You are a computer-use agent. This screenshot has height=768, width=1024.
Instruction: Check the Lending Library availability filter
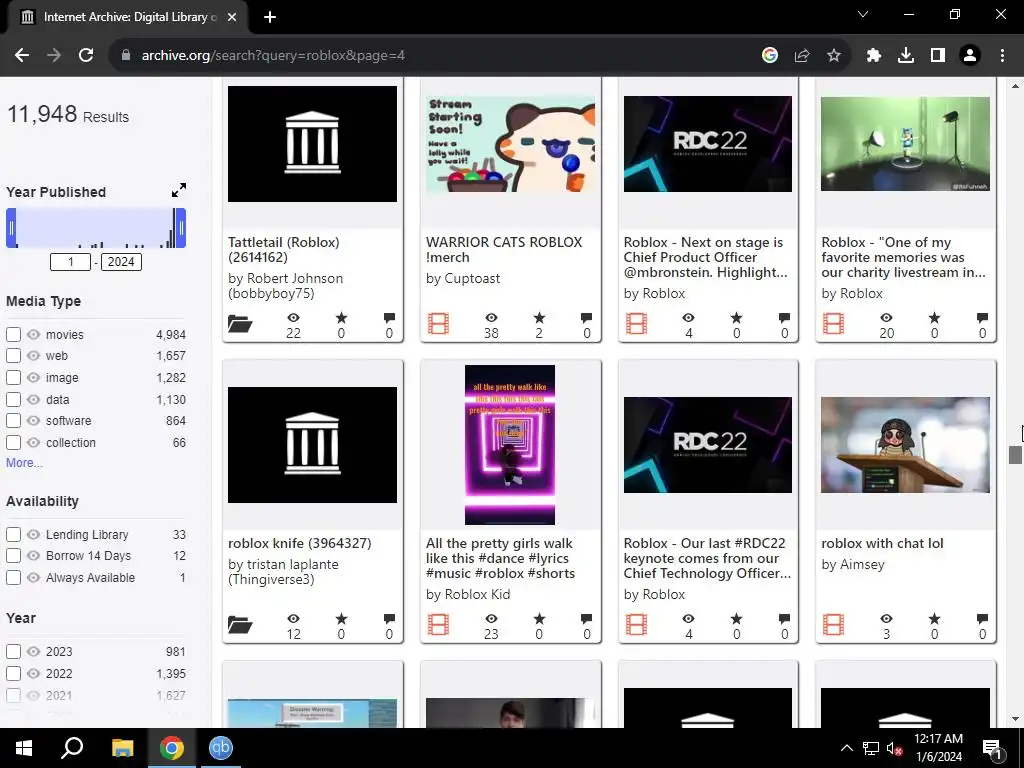13,534
